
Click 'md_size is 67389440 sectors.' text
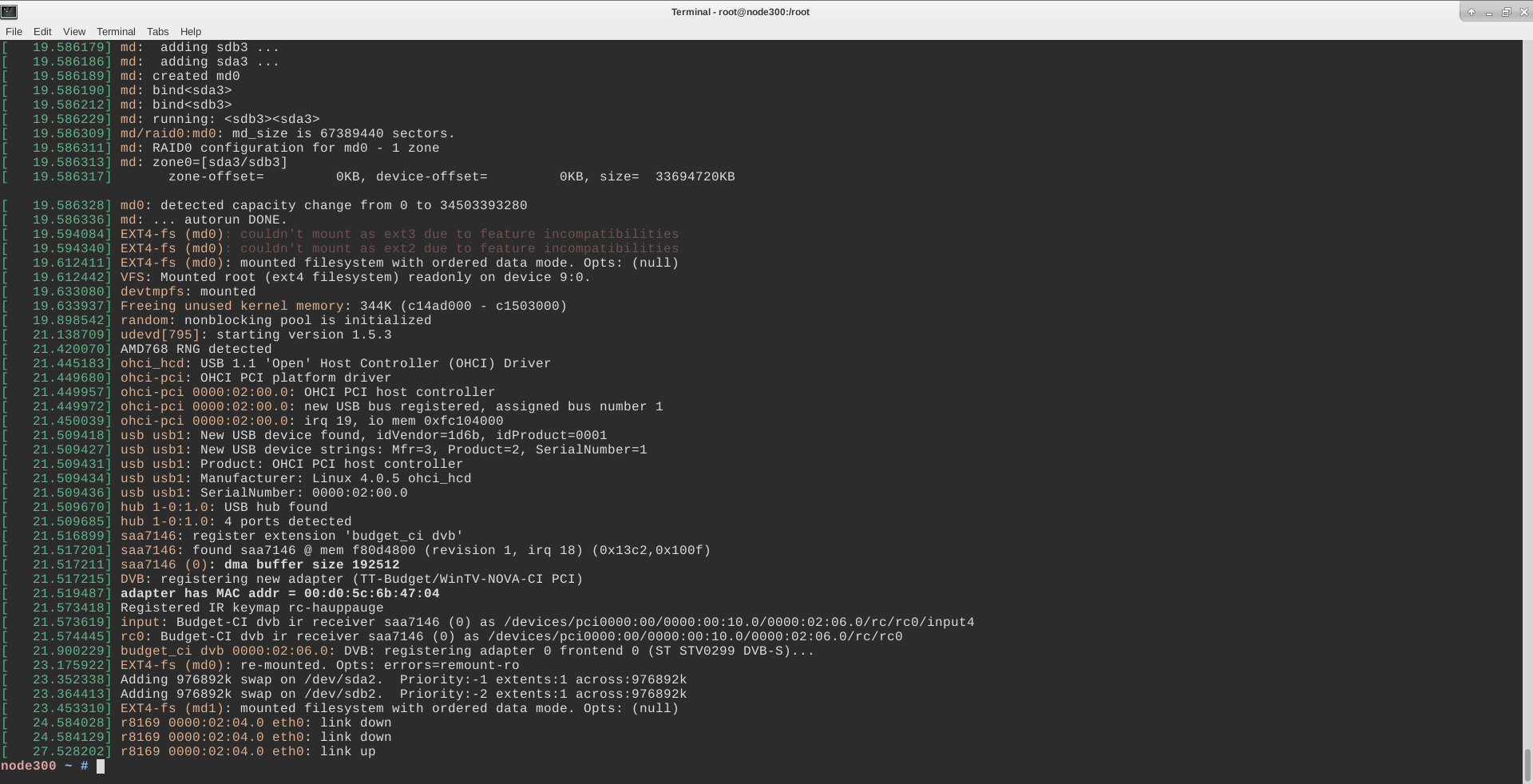point(343,133)
